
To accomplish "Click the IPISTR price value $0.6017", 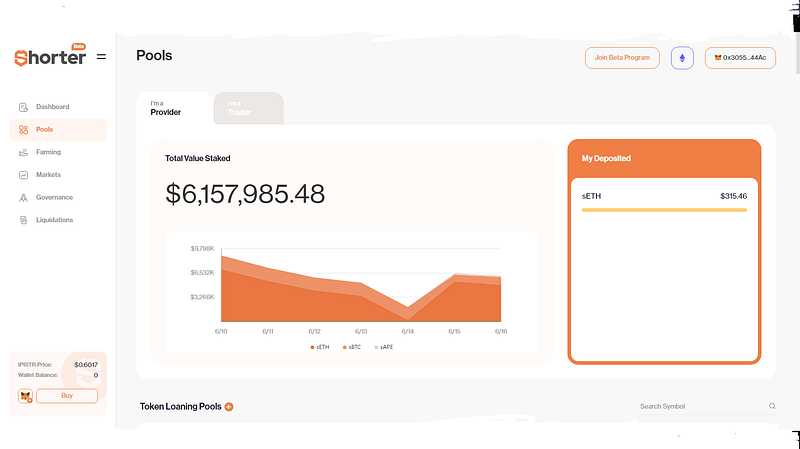I will coord(86,365).
